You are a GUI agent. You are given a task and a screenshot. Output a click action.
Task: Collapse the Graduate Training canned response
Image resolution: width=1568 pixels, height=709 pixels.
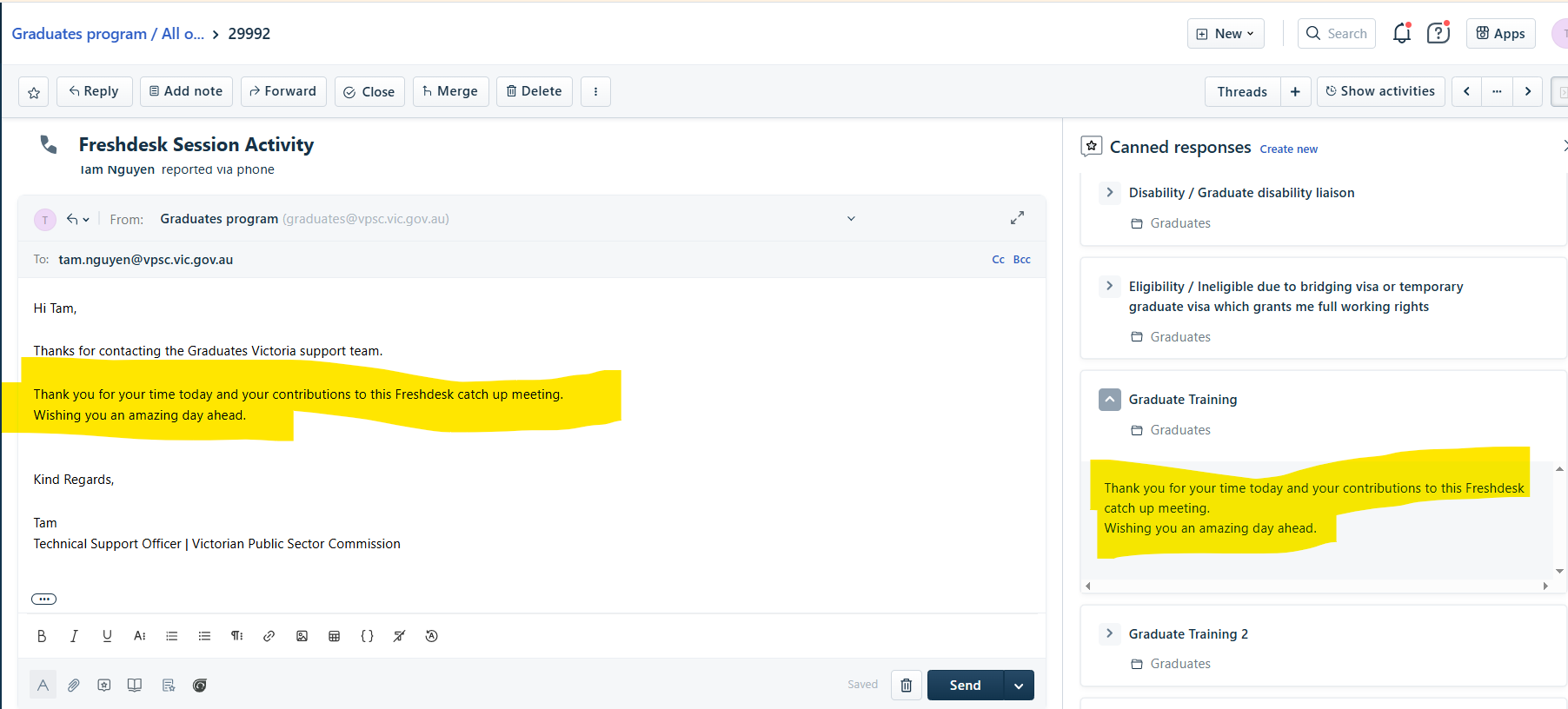click(x=1110, y=400)
